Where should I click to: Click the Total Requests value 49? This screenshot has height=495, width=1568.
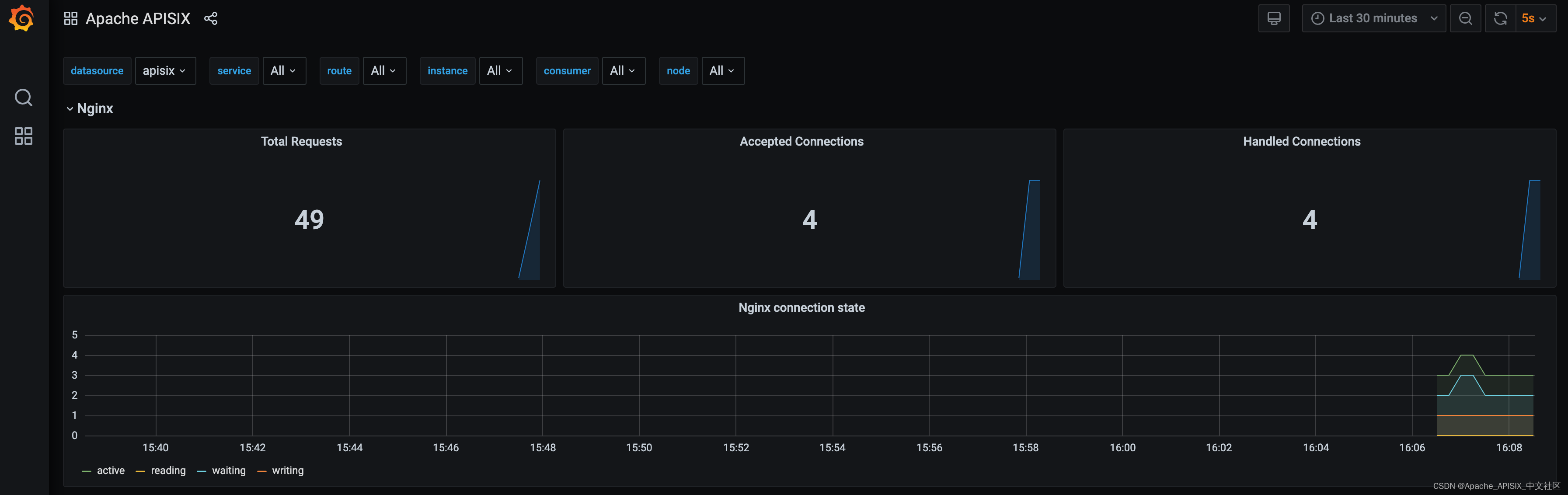[309, 219]
